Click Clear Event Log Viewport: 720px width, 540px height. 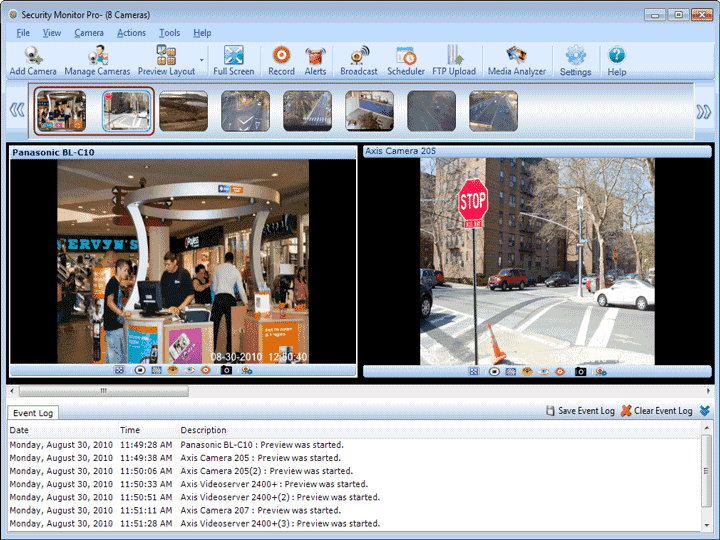click(657, 411)
